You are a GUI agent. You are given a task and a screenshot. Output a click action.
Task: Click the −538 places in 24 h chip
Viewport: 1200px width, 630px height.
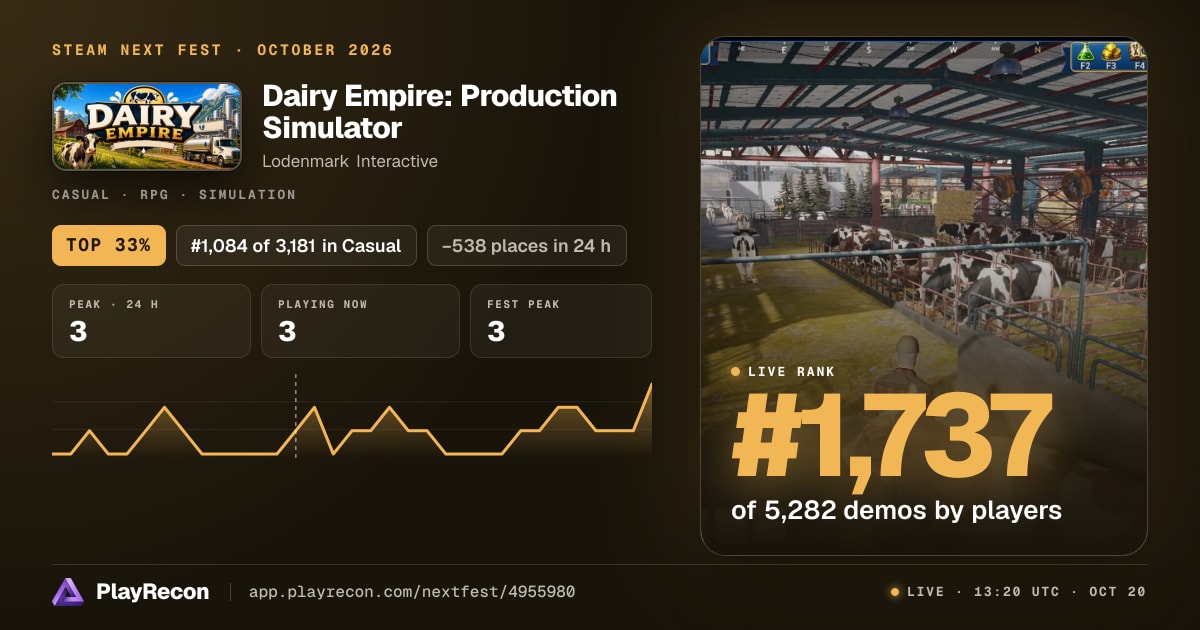tap(527, 245)
